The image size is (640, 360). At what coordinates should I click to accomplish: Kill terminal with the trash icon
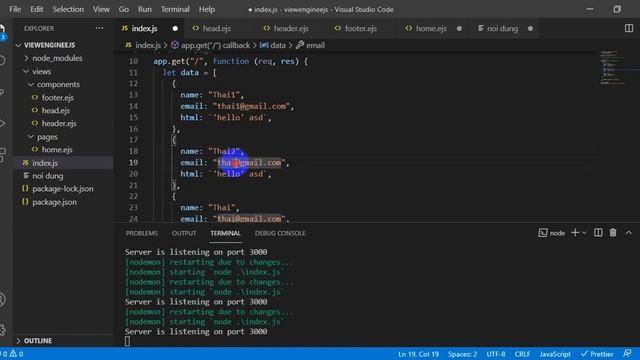click(613, 233)
